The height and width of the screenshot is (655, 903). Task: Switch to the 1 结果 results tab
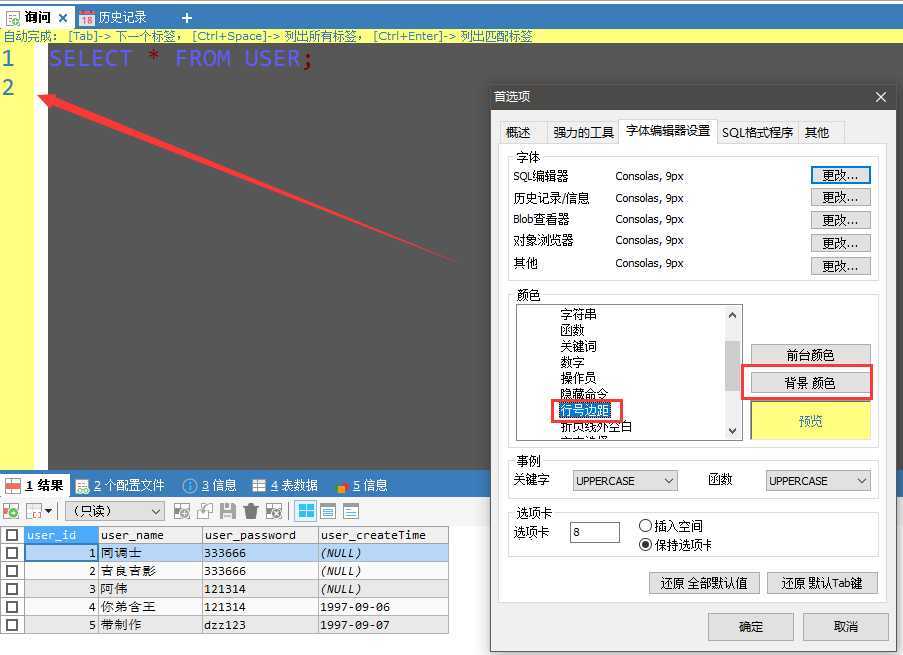pyautogui.click(x=35, y=486)
